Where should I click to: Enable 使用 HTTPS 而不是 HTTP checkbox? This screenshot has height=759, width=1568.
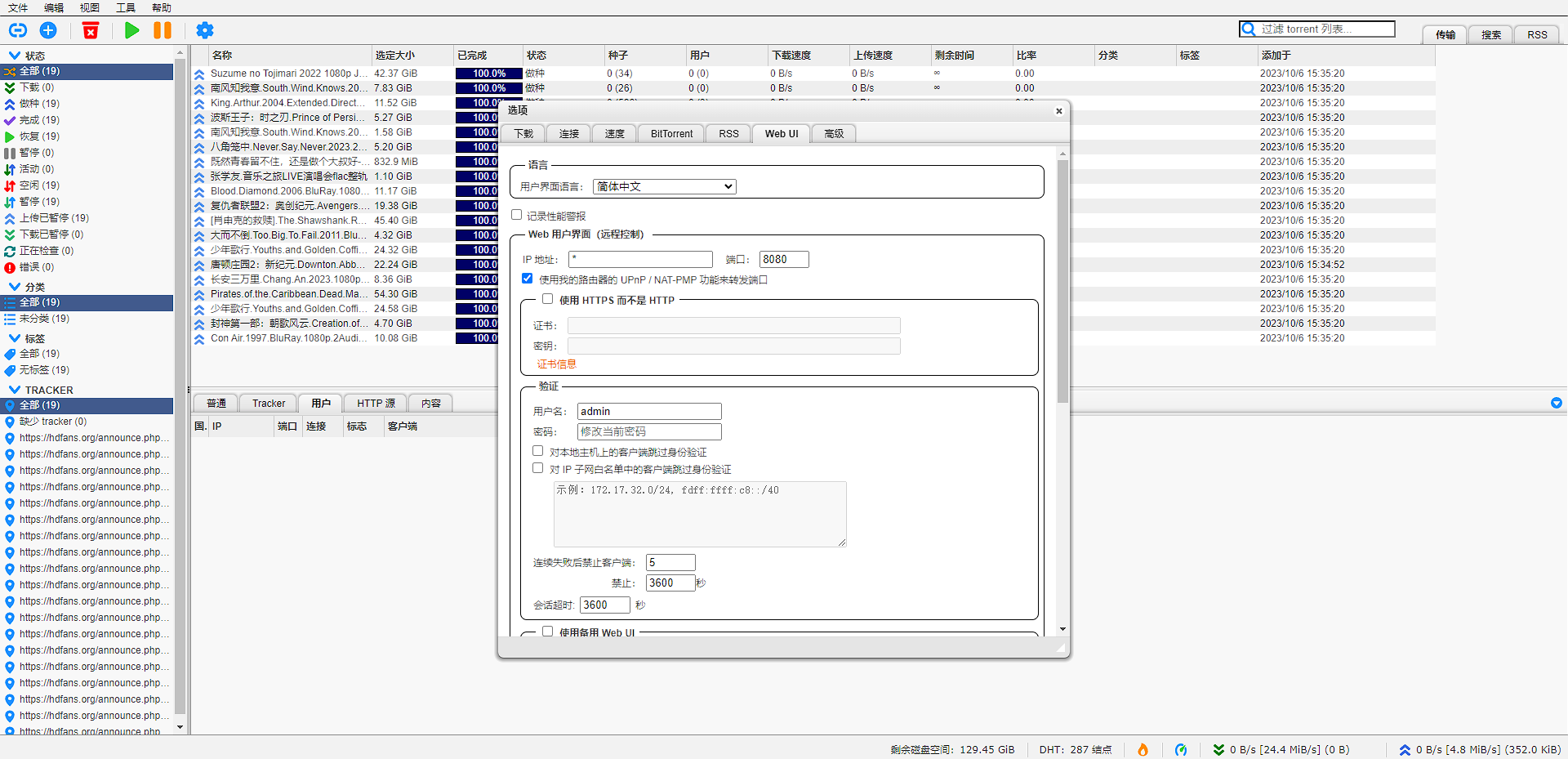548,299
